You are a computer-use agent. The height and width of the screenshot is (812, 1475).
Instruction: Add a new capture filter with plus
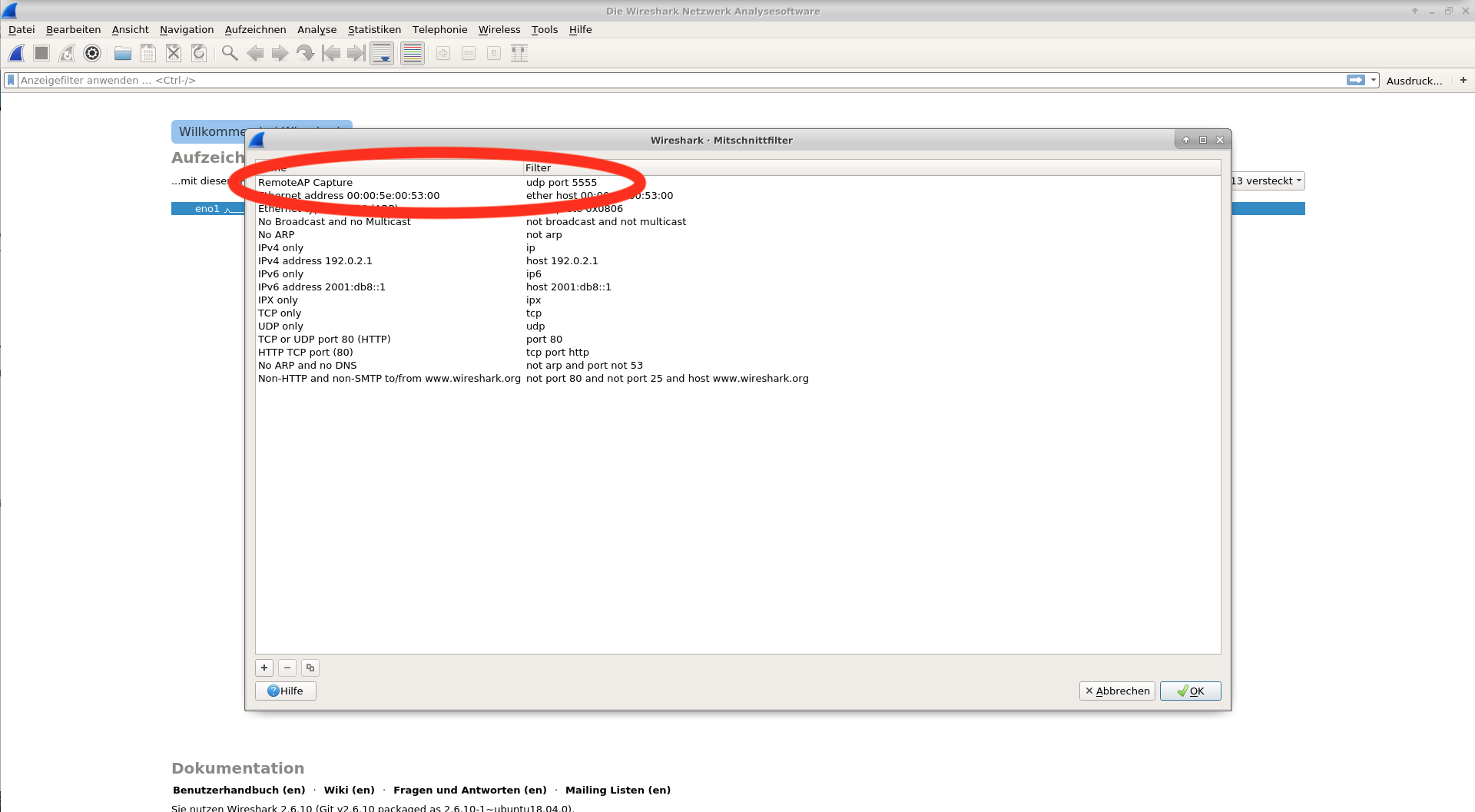264,668
